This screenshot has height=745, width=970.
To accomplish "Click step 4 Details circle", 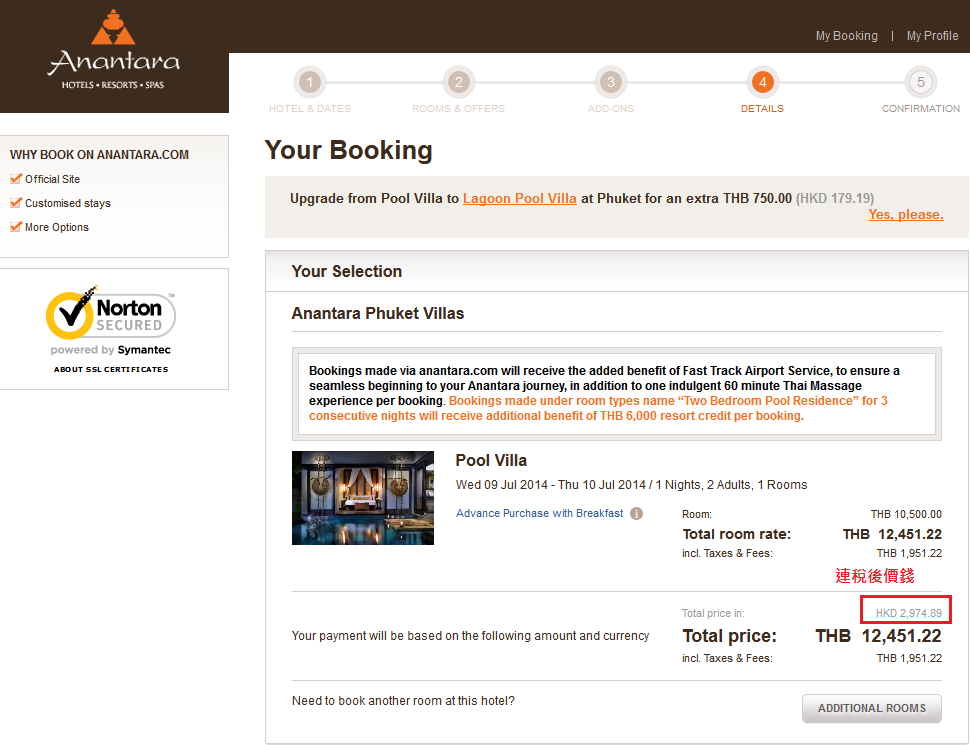I will point(762,82).
